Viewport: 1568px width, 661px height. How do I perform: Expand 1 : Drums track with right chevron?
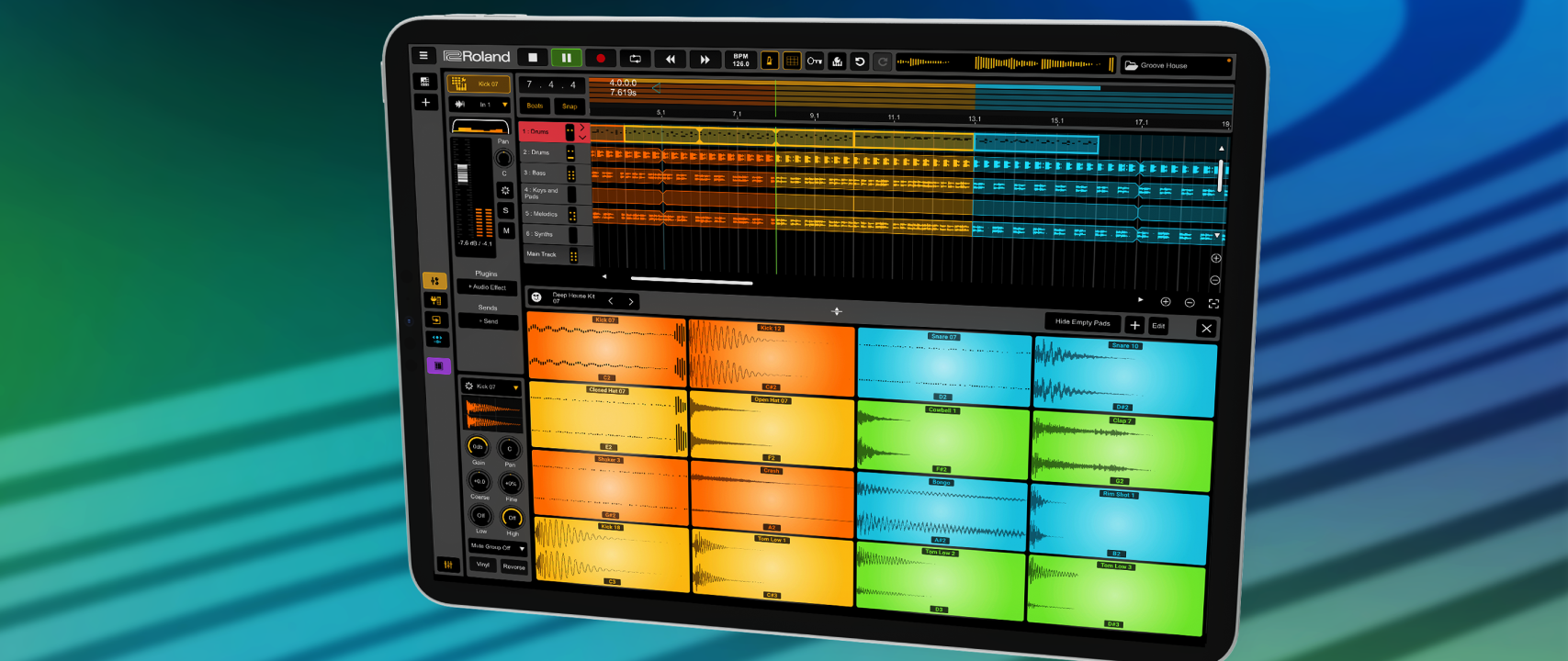pos(582,128)
